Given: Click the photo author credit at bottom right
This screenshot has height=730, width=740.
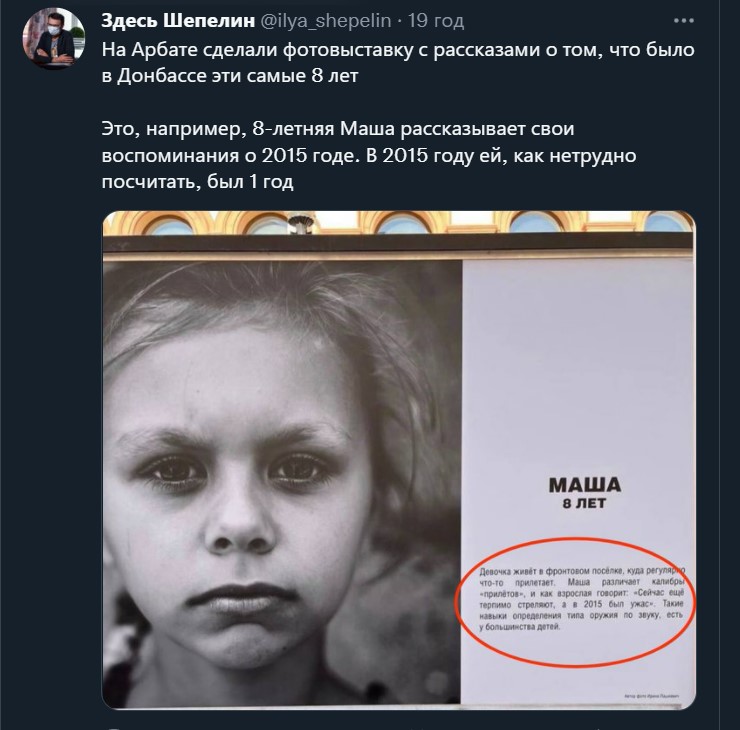Looking at the screenshot, I should pos(651,696).
